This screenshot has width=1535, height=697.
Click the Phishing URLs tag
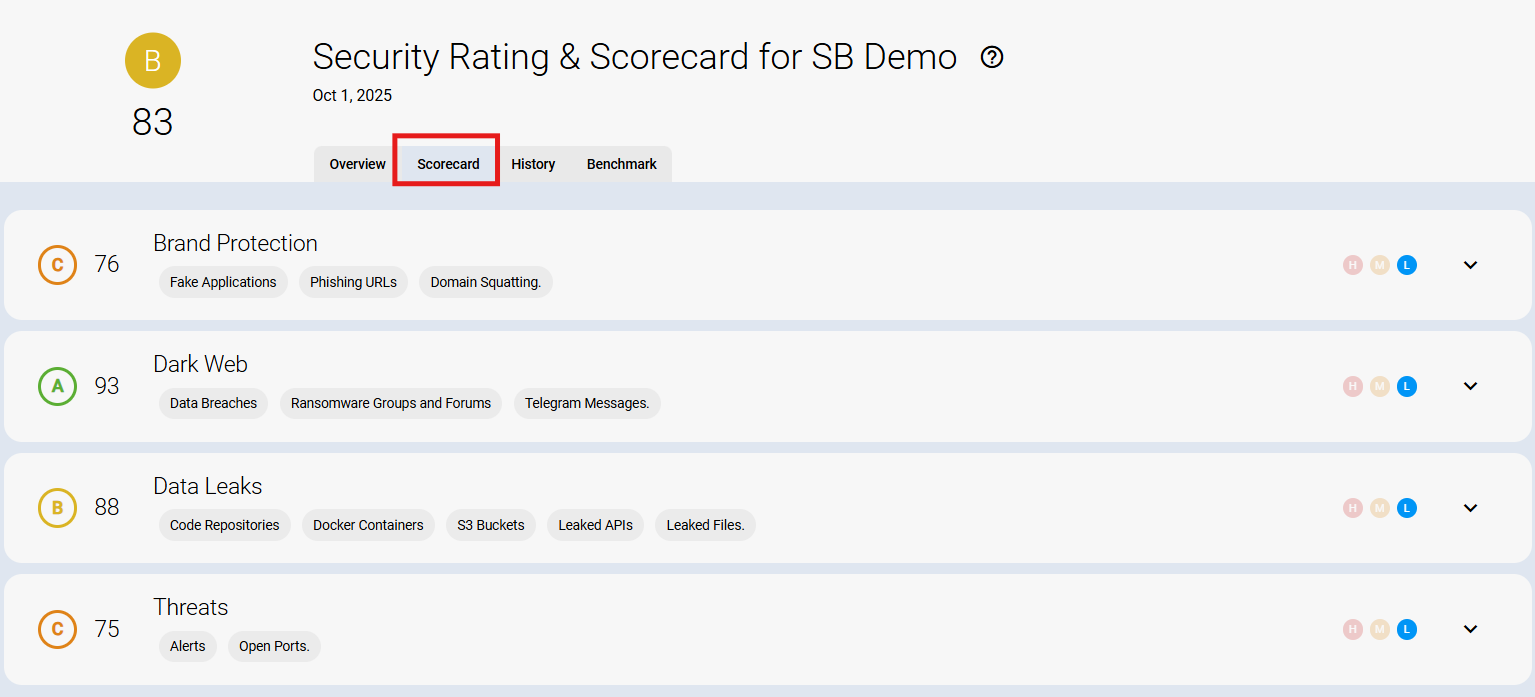(353, 282)
